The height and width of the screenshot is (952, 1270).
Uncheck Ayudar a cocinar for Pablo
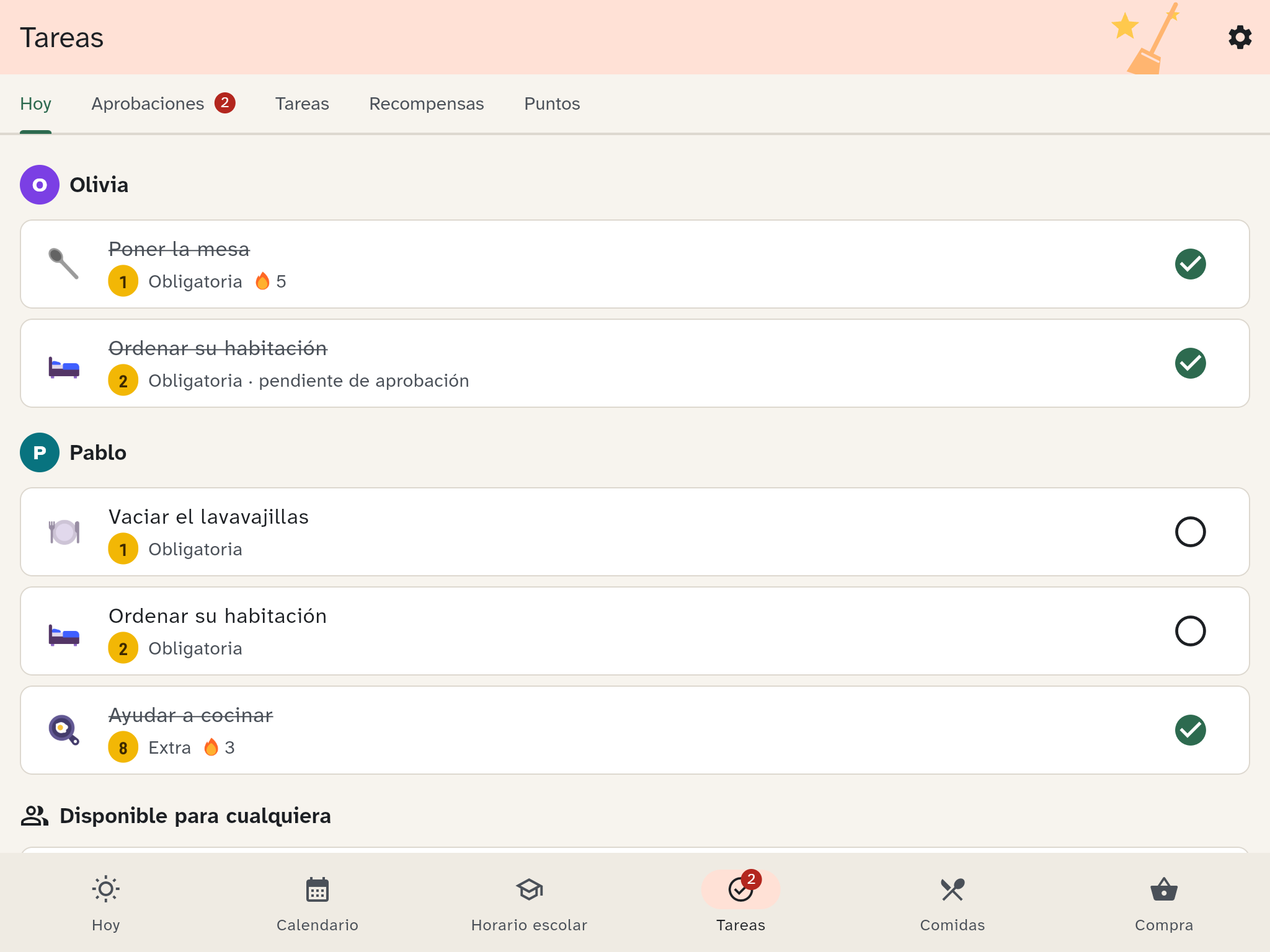coord(1191,730)
